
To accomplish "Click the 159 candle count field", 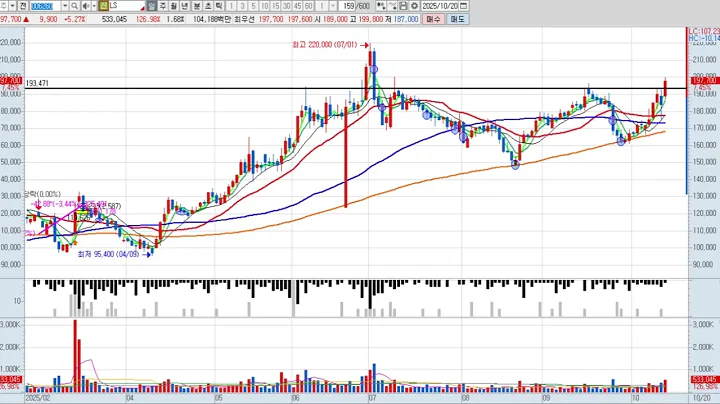I will 347,6.
